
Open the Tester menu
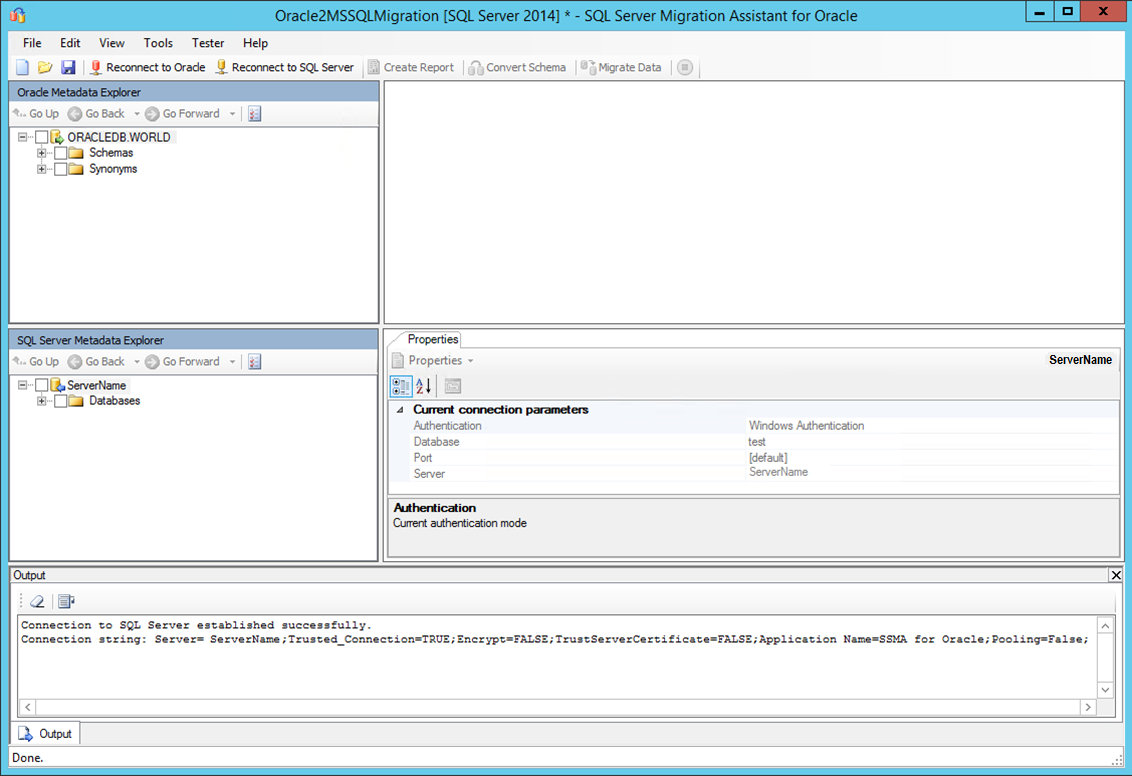[x=208, y=43]
